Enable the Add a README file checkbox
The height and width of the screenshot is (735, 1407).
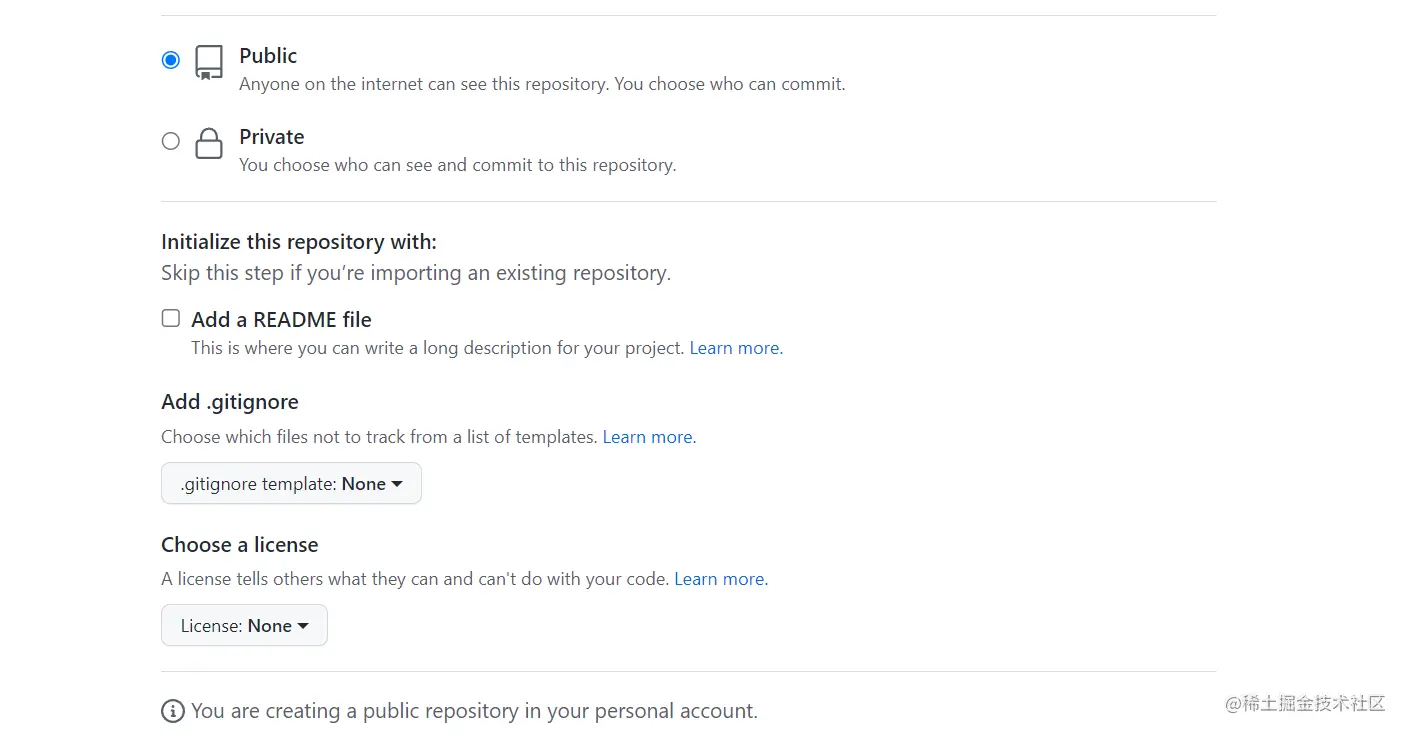[171, 319]
